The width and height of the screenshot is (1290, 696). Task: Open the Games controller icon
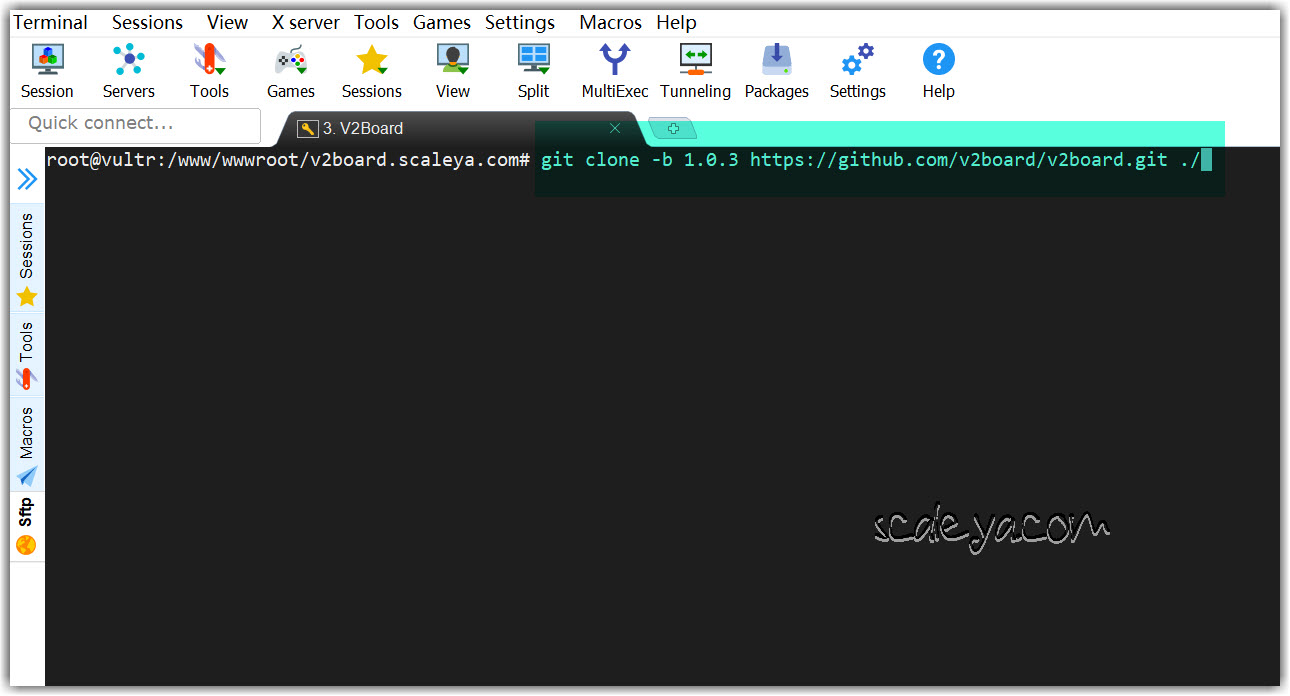pyautogui.click(x=290, y=61)
